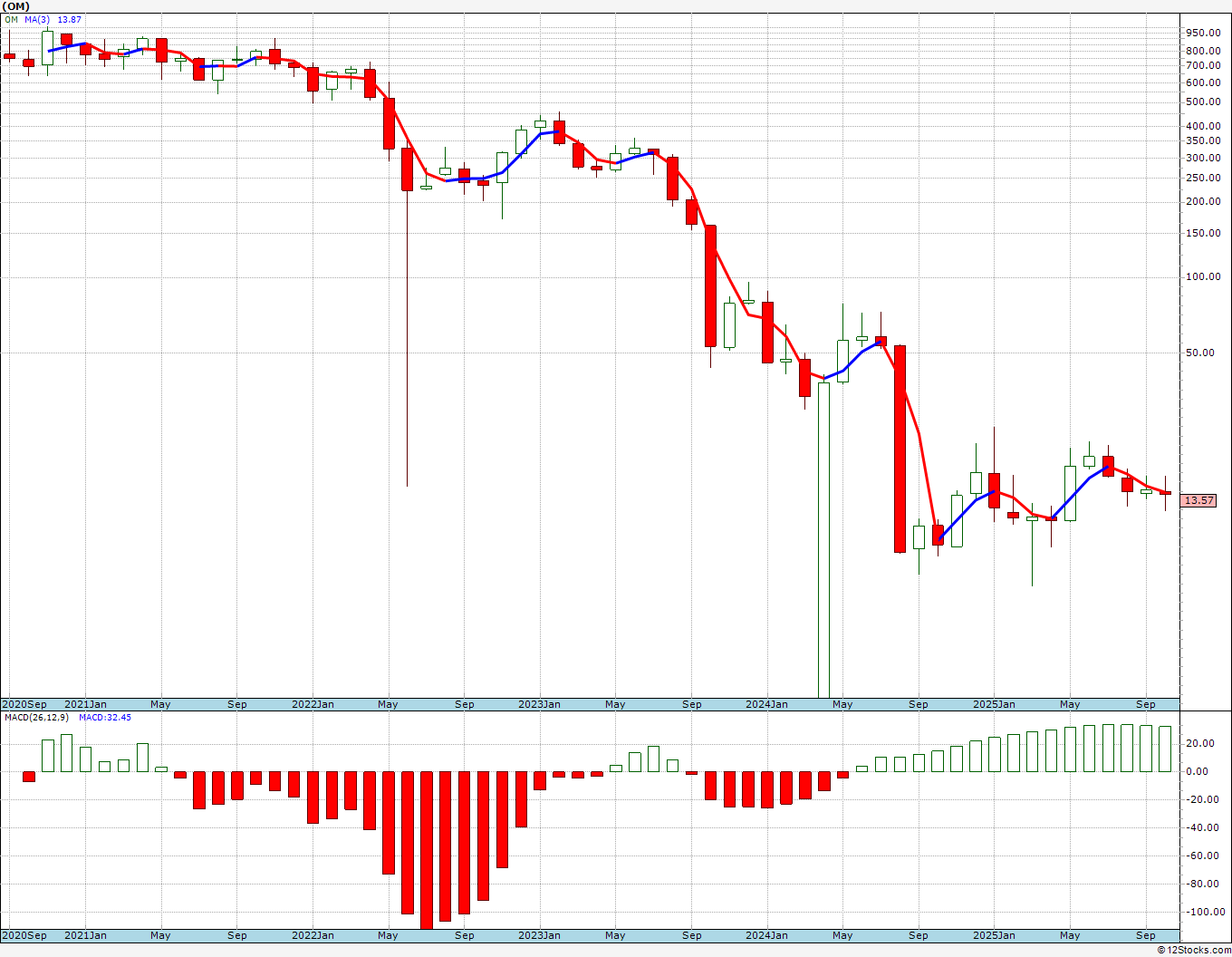Click the 50.00 price axis label
1232x957 pixels.
click(x=1201, y=353)
